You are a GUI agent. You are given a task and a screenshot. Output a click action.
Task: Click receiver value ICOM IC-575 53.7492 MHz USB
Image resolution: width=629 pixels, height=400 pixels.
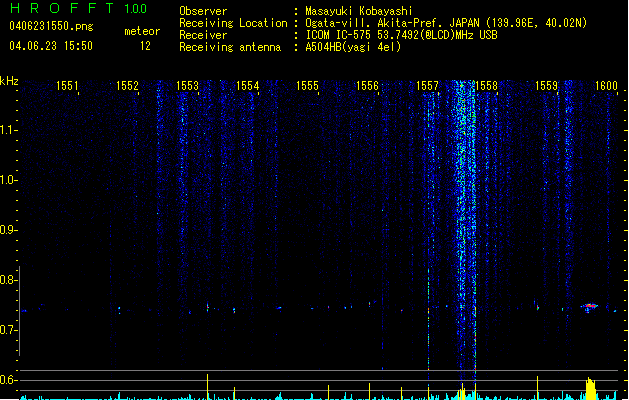pos(402,35)
